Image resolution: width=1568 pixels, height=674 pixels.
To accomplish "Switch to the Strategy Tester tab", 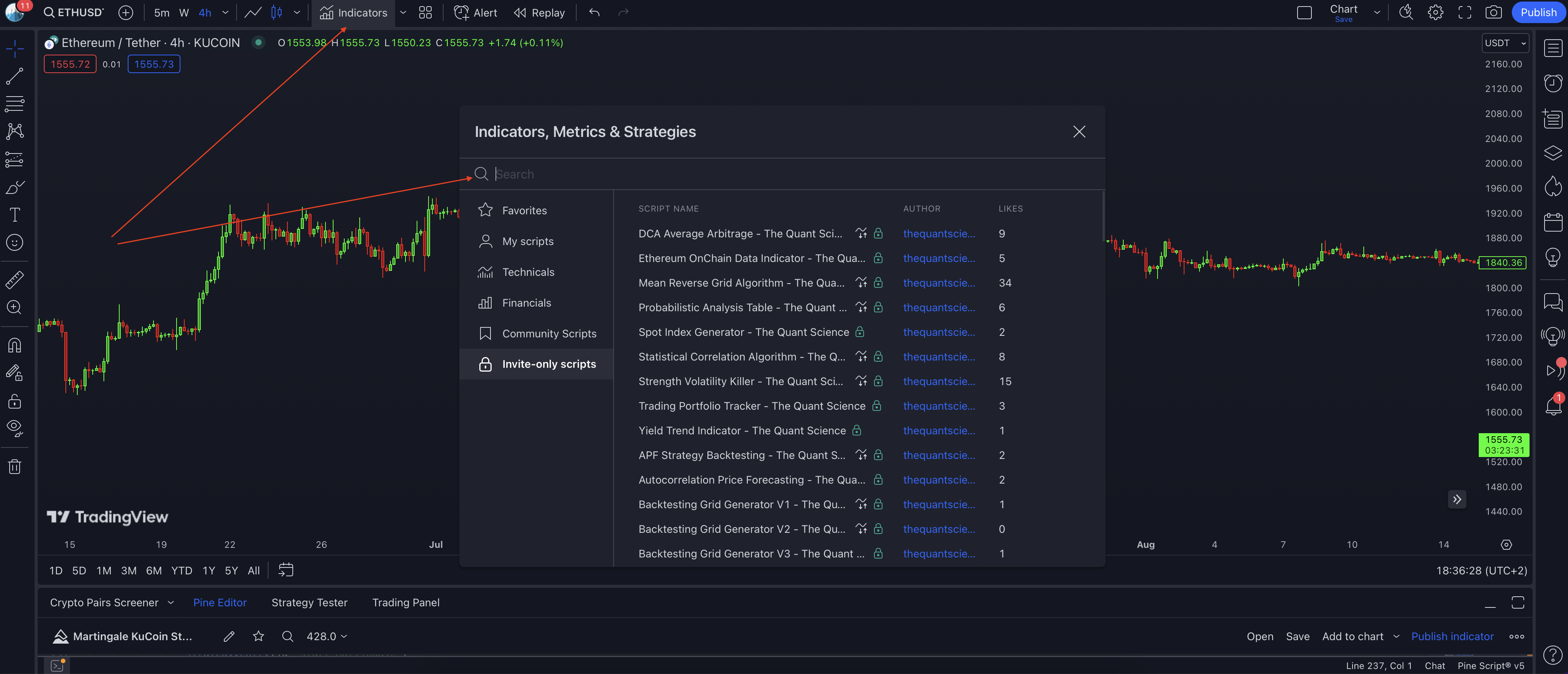I will point(309,602).
